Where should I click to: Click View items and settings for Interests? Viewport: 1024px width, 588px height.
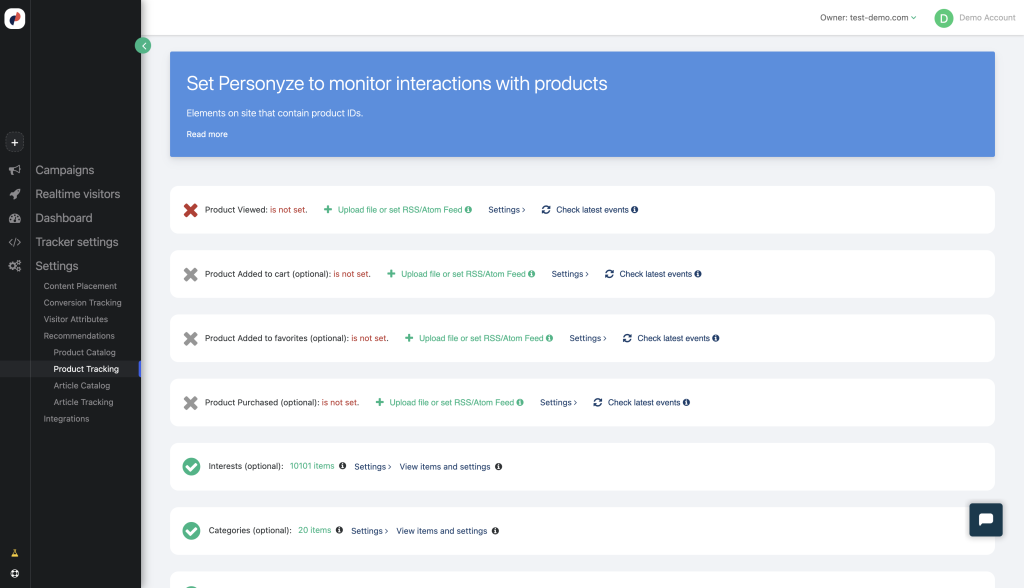click(x=445, y=466)
